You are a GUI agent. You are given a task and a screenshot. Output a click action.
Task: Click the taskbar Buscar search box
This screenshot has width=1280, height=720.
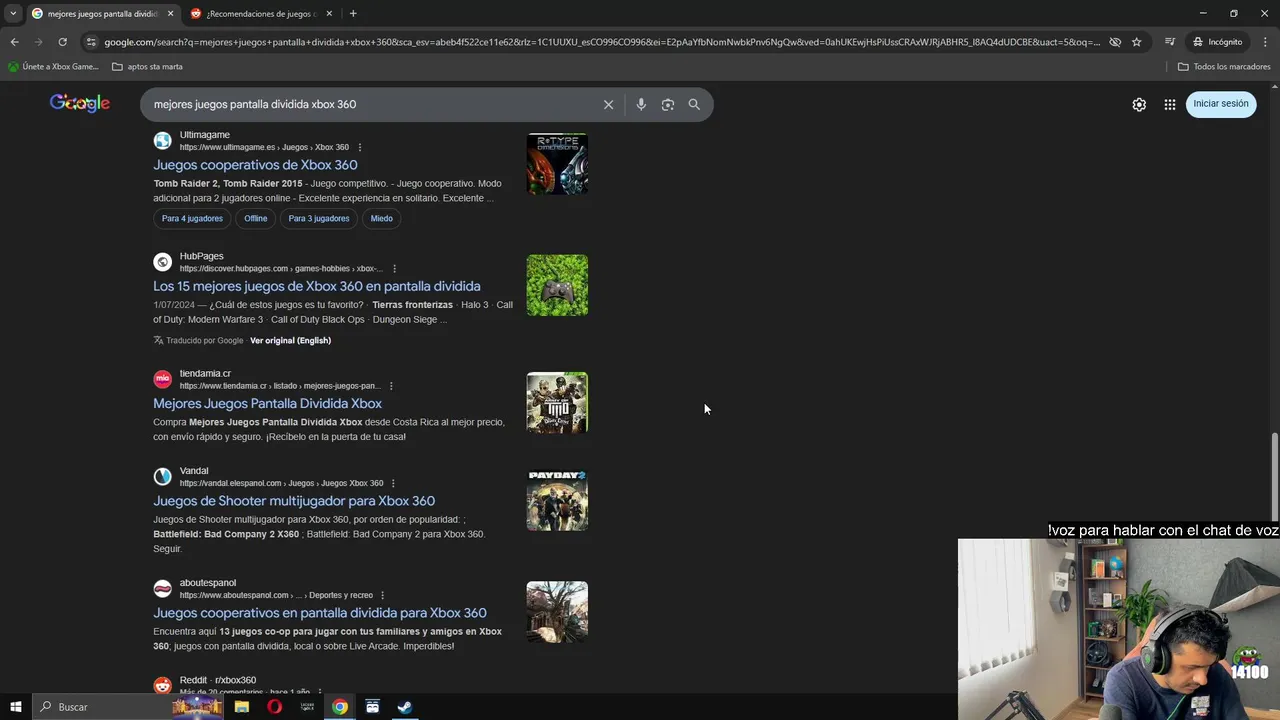[128, 707]
